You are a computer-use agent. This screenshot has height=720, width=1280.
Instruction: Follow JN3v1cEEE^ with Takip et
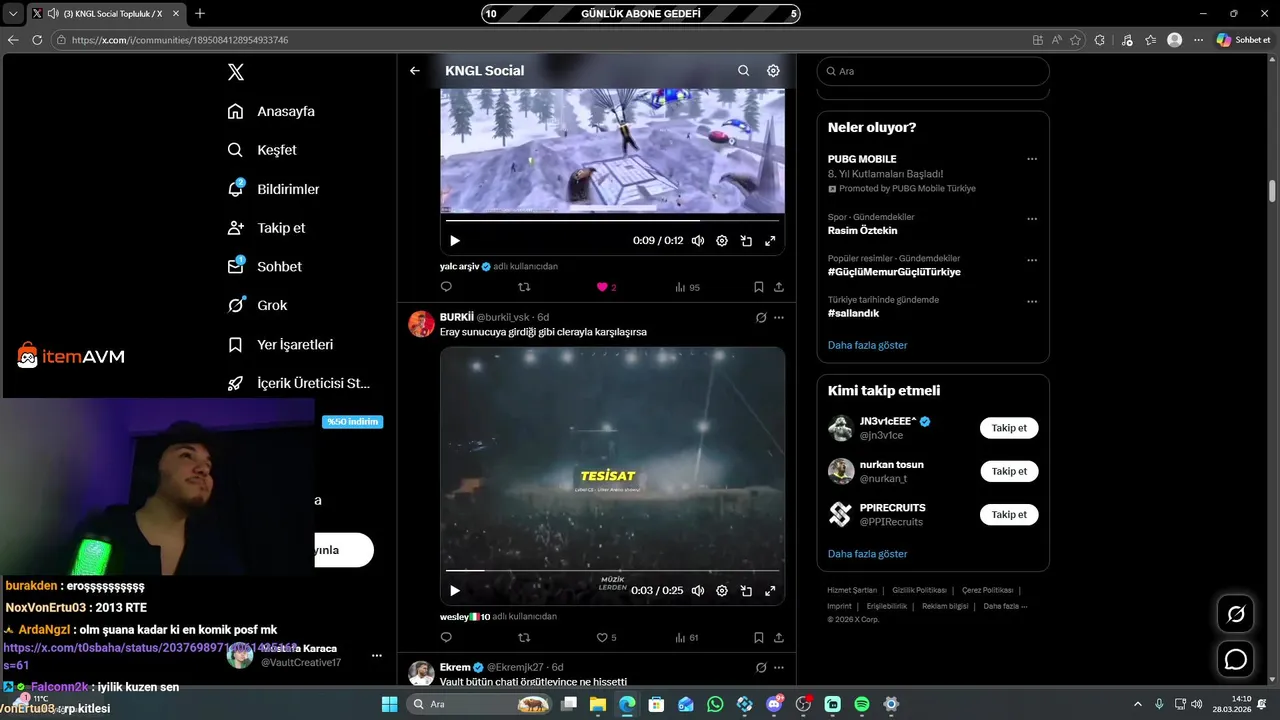(x=1009, y=428)
